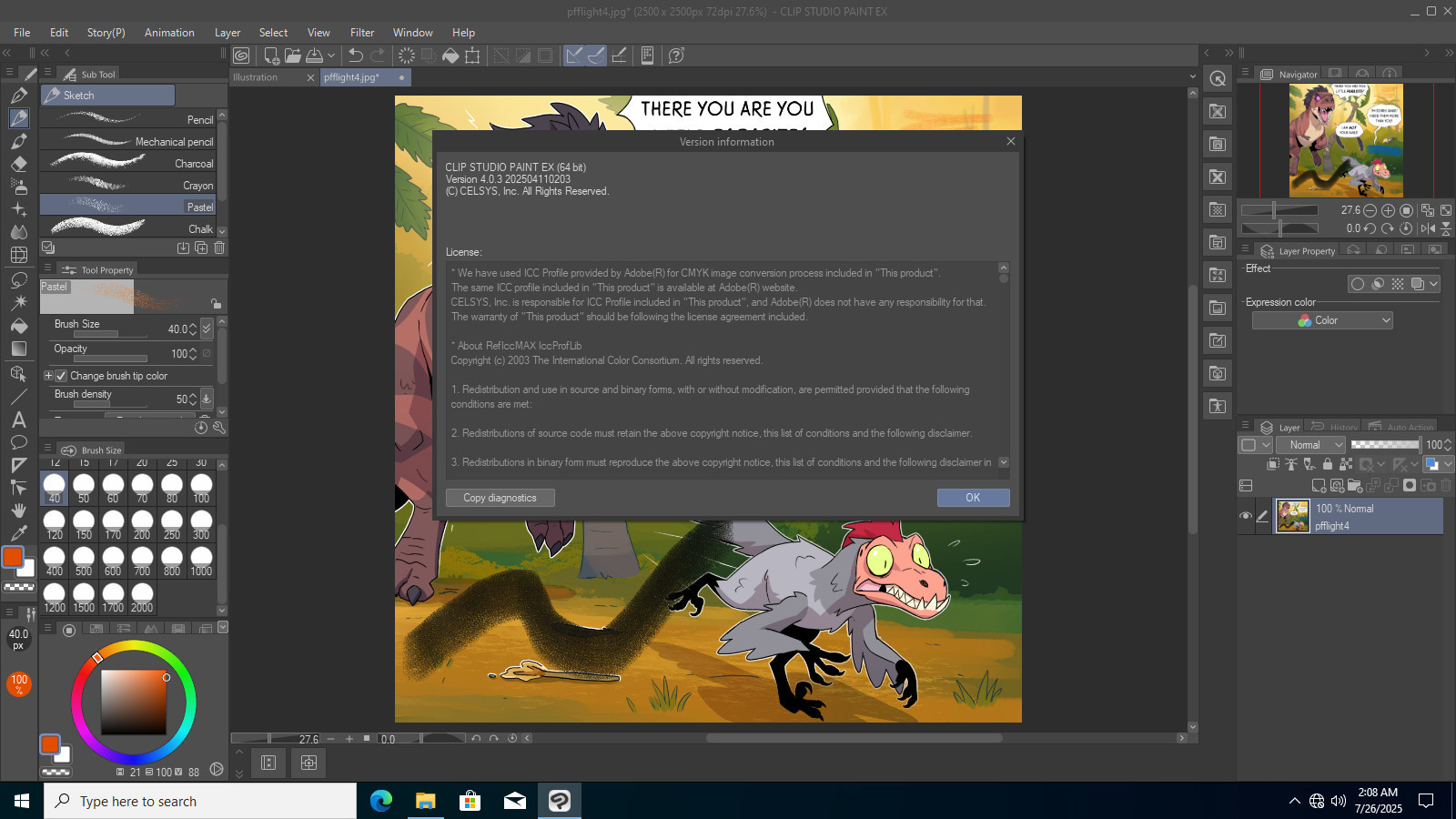Select the Gradient tool

(19, 349)
